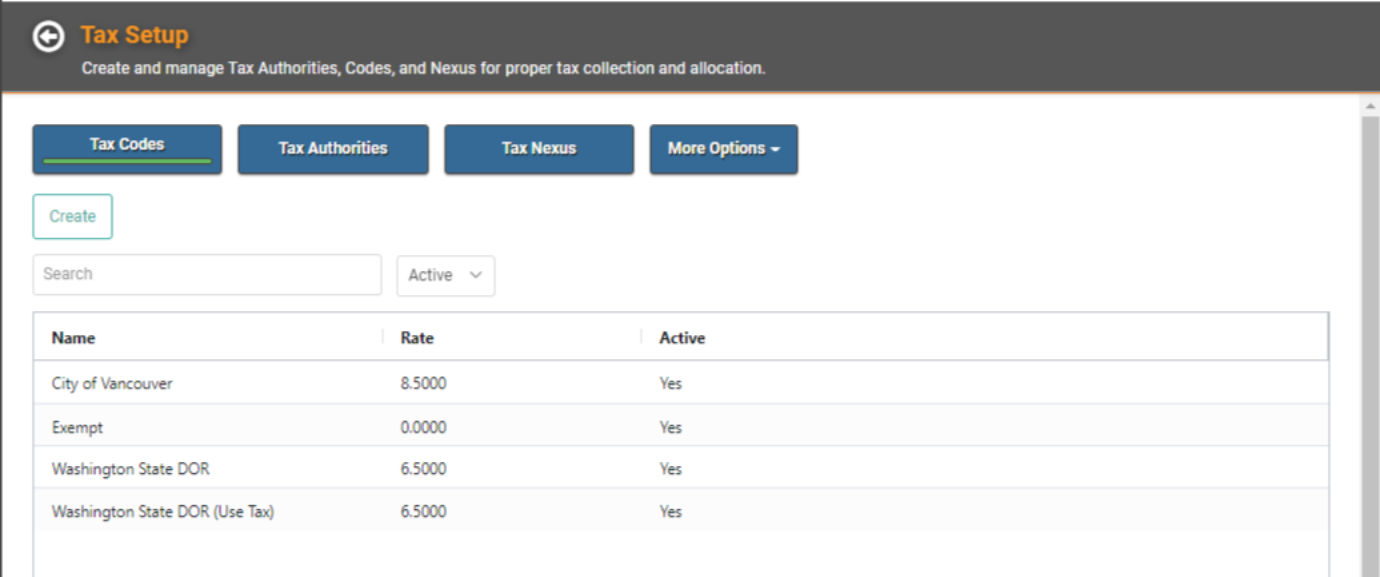1380x577 pixels.
Task: Open the Tax Codes tab
Action: tap(127, 149)
